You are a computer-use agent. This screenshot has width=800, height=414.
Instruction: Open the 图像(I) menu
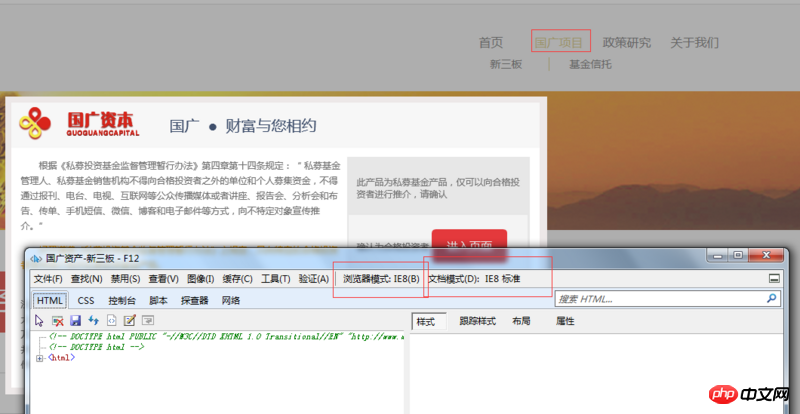click(201, 279)
